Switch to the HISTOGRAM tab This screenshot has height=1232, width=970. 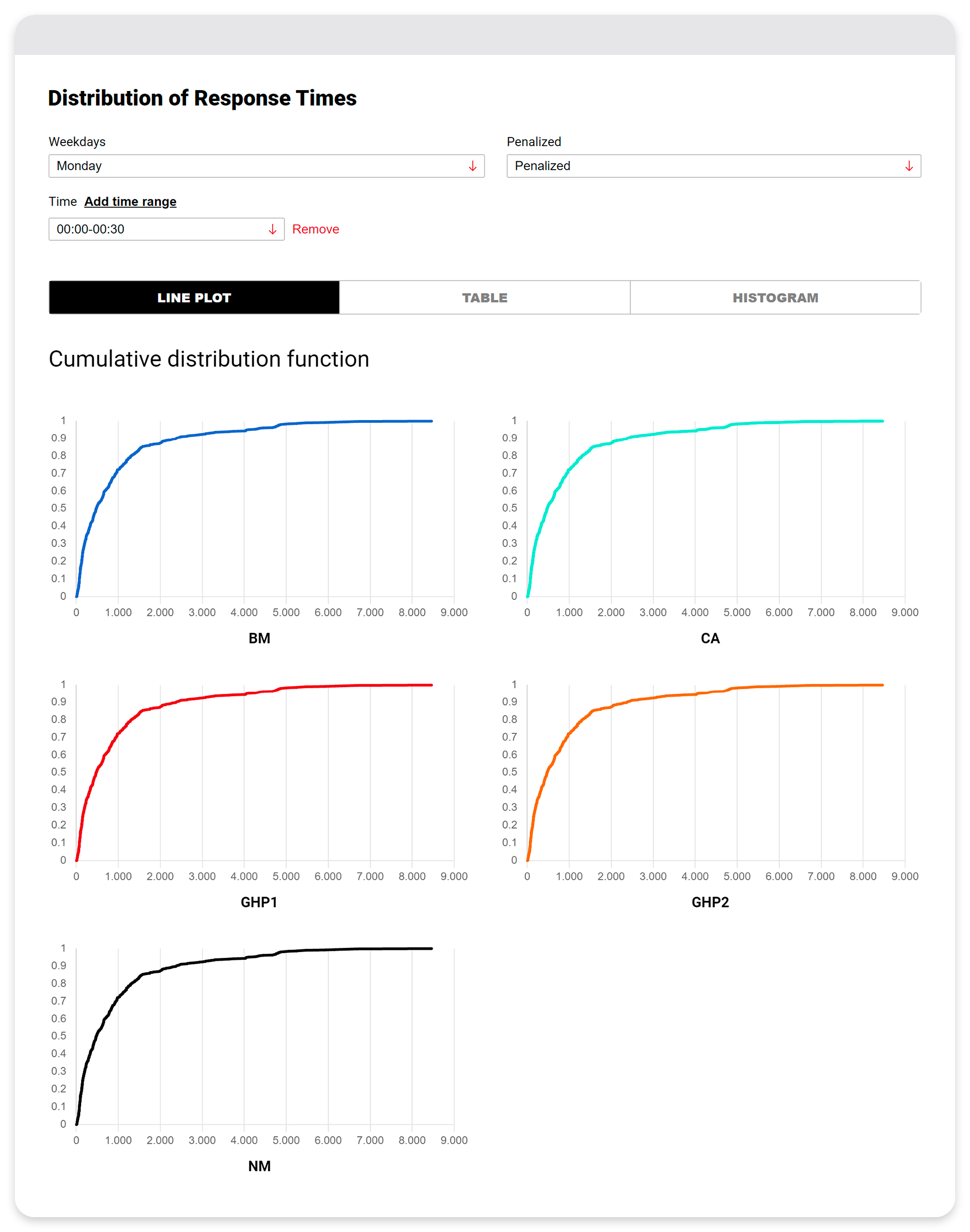pyautogui.click(x=775, y=297)
